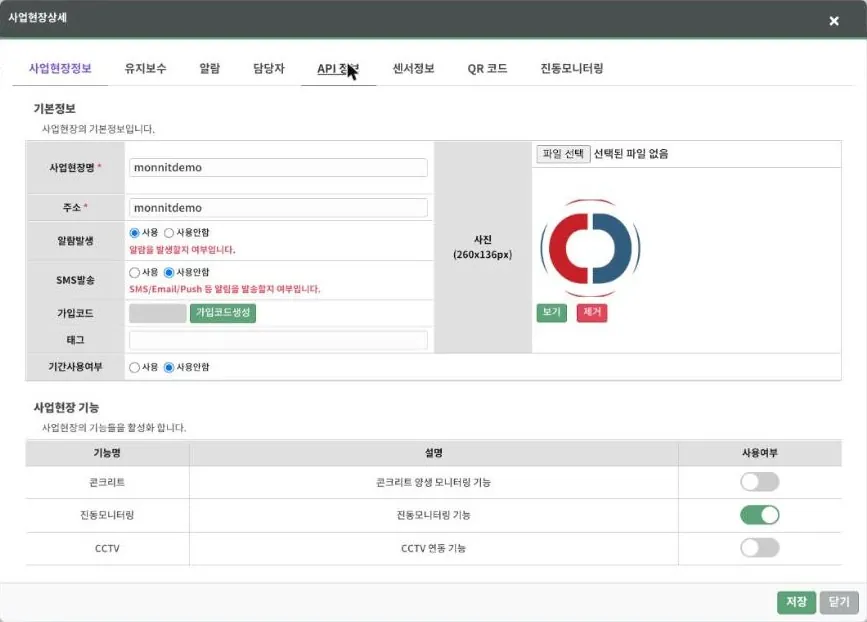Viewport: 867px width, 622px height.
Task: Focus the 주소 input field
Action: click(278, 208)
